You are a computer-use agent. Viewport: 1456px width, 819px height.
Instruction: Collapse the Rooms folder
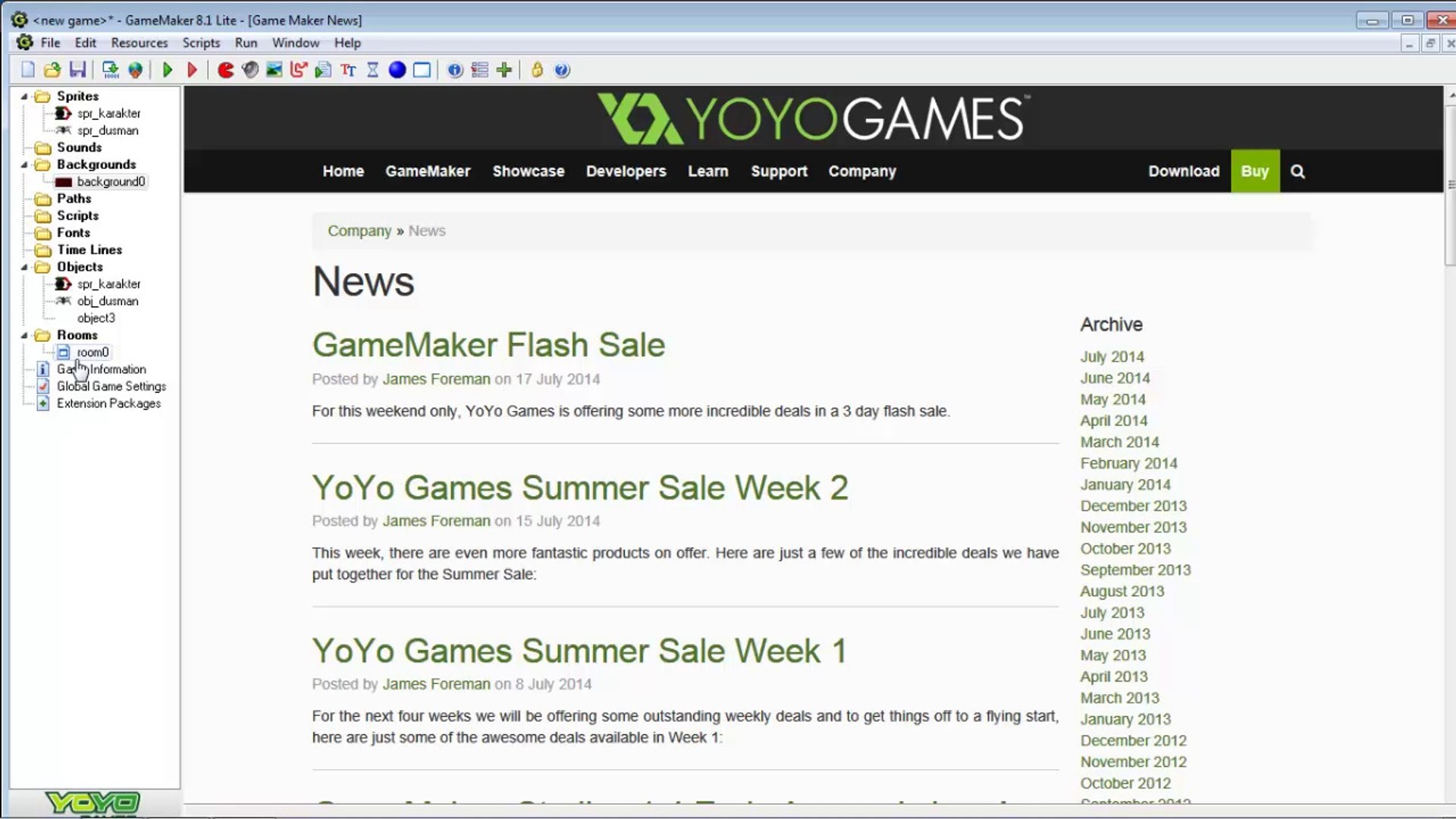(x=24, y=335)
